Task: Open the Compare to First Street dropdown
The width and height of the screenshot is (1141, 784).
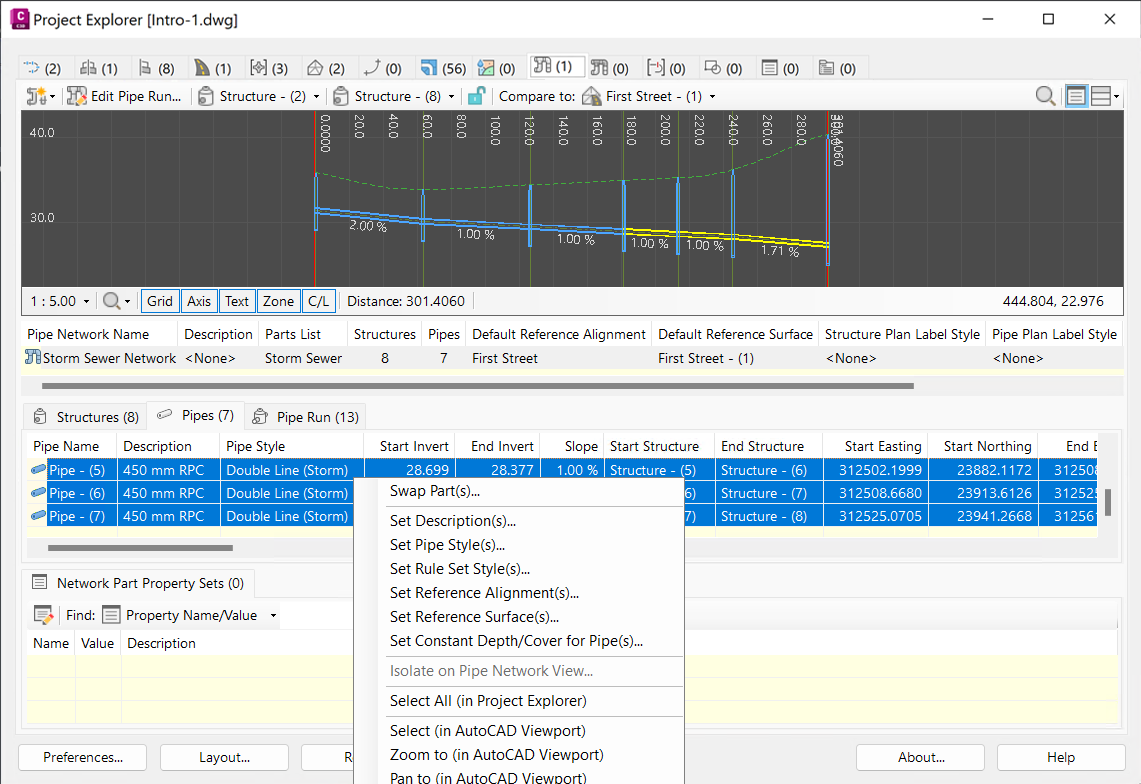Action: point(712,96)
